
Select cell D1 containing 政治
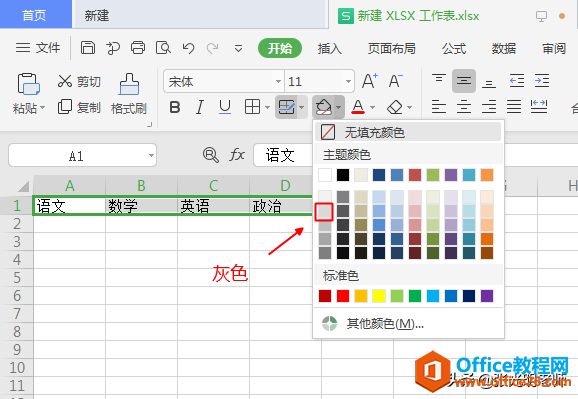[281, 206]
